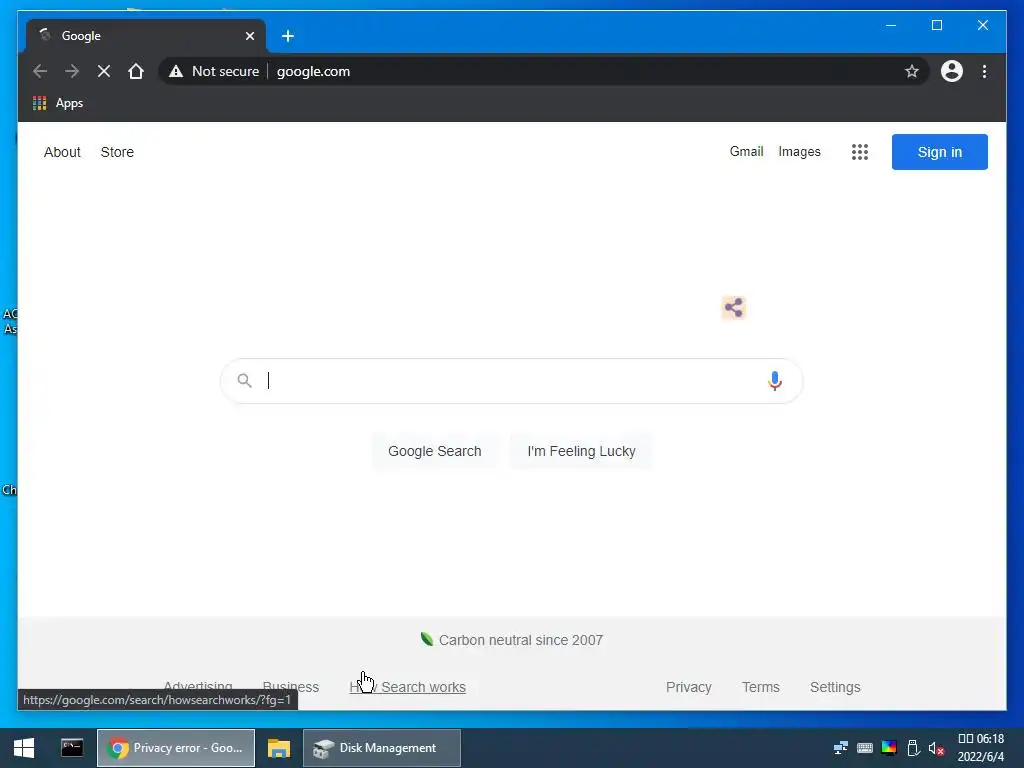Click the I'm Feeling Lucky button
This screenshot has width=1024, height=768.
[581, 451]
